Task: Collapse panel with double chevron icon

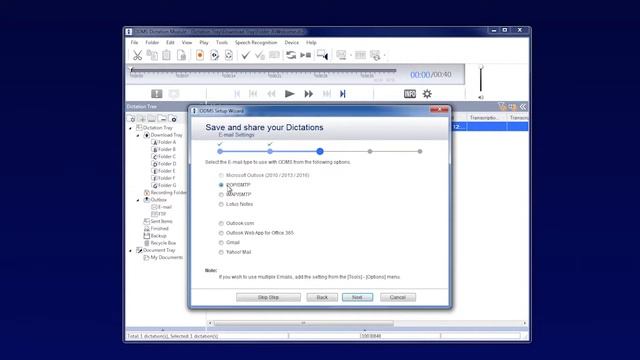Action: click(x=523, y=107)
